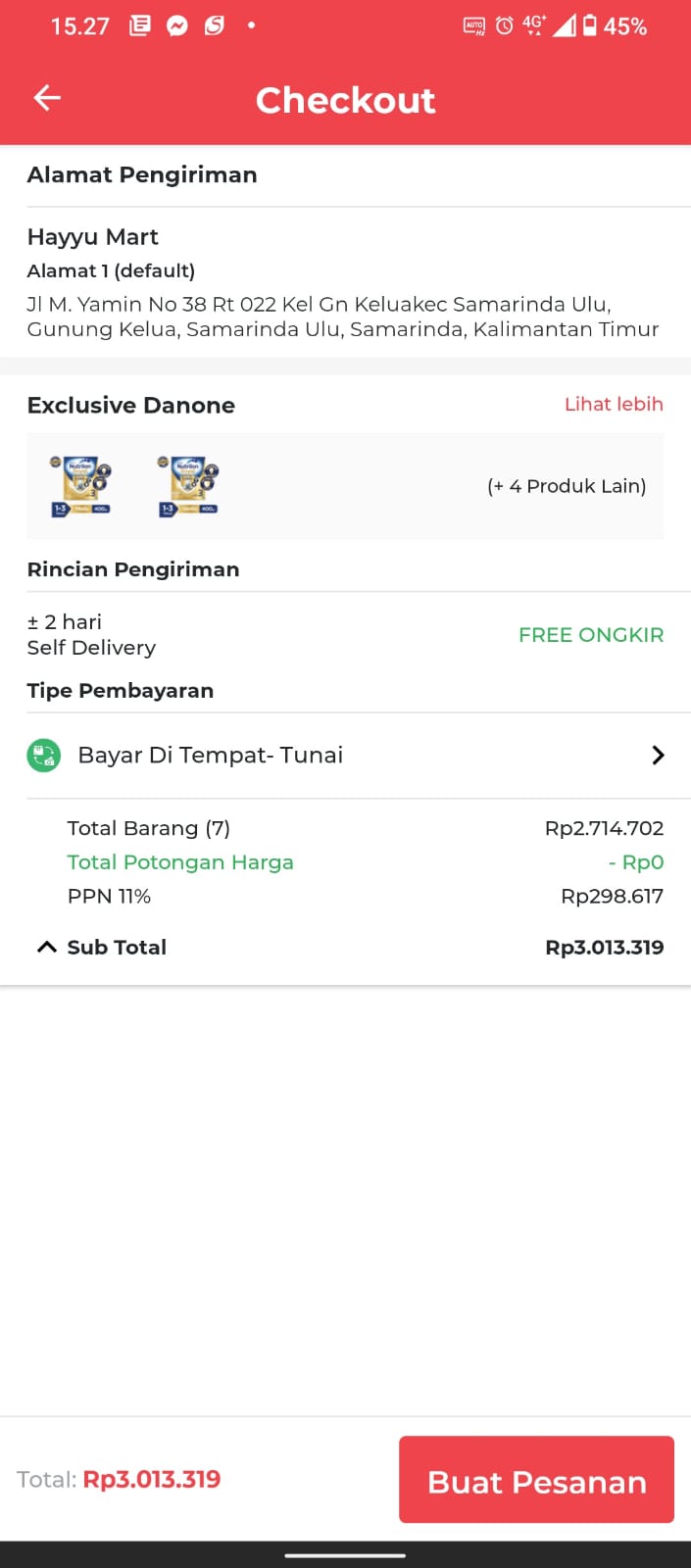This screenshot has height=1568, width=691.
Task: Tap the Total Potongan Harga row
Action: pos(180,862)
